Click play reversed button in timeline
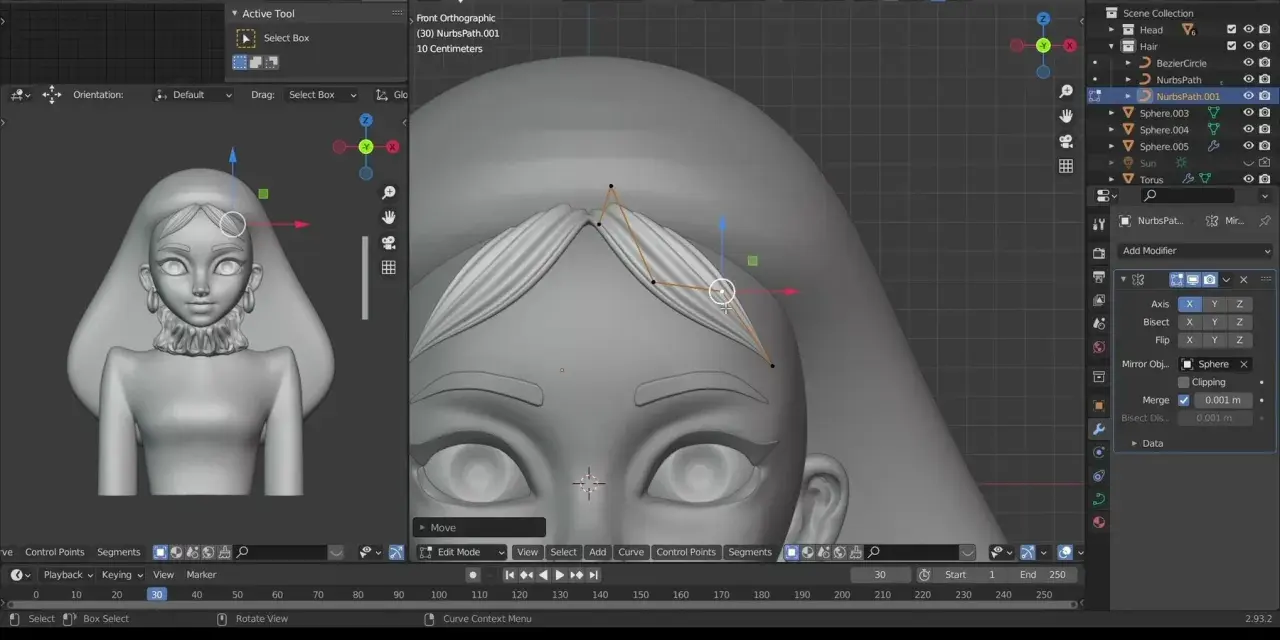The height and width of the screenshot is (640, 1280). click(x=543, y=575)
